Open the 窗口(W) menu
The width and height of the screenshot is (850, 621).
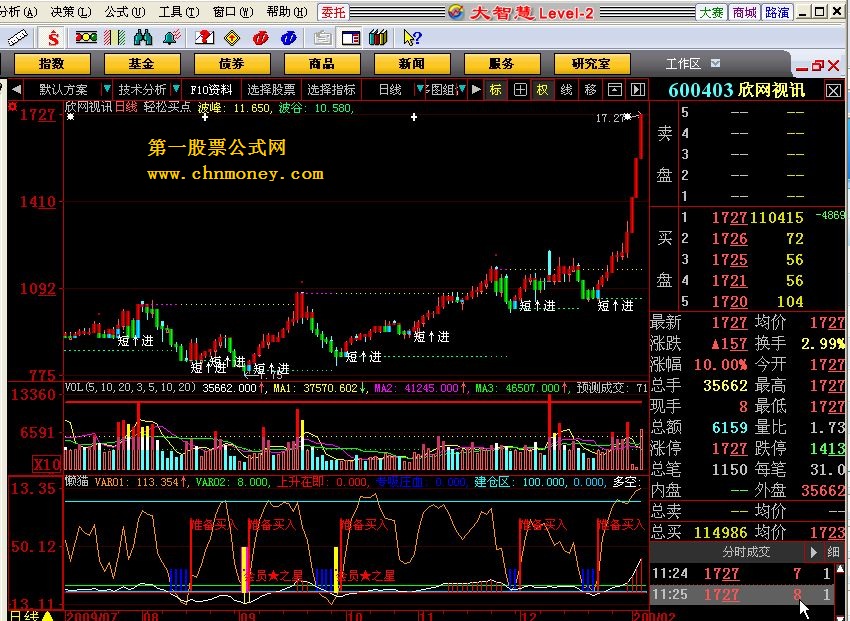233,12
